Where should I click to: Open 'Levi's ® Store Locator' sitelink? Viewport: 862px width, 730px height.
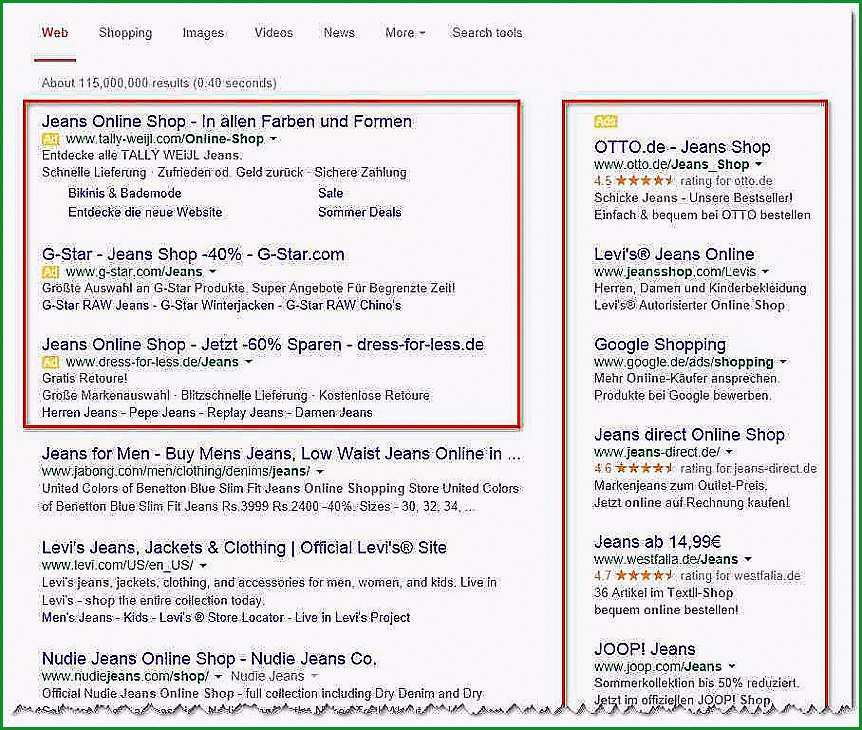click(222, 618)
